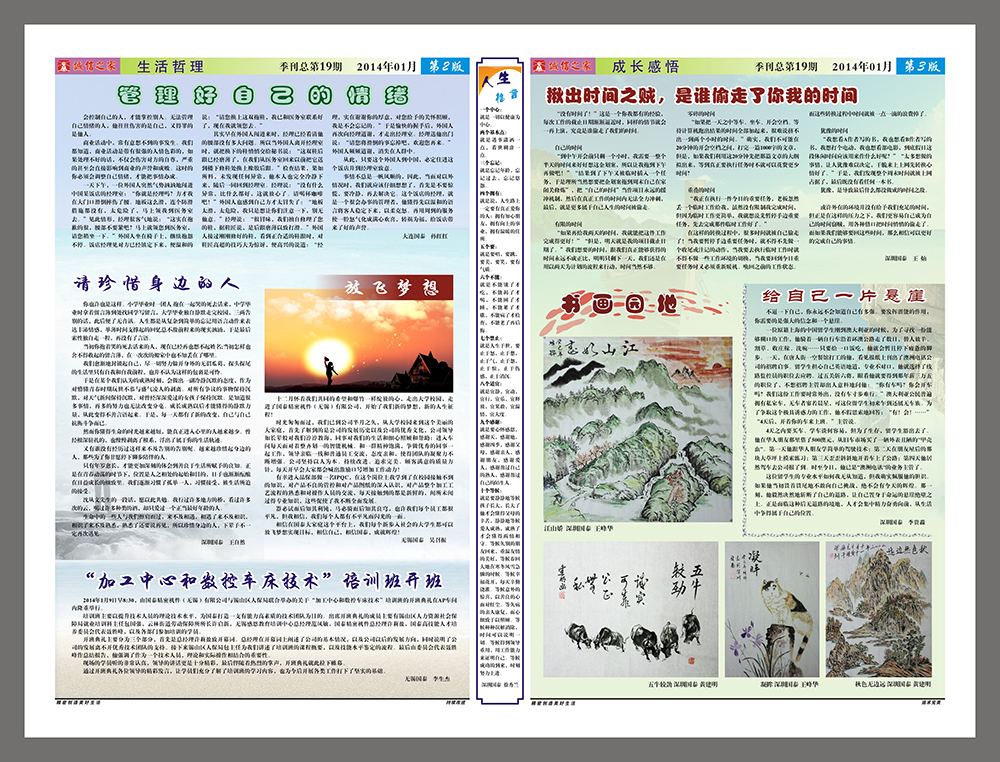Click the 人生格言 column title
1000x762 pixels.
tap(500, 87)
